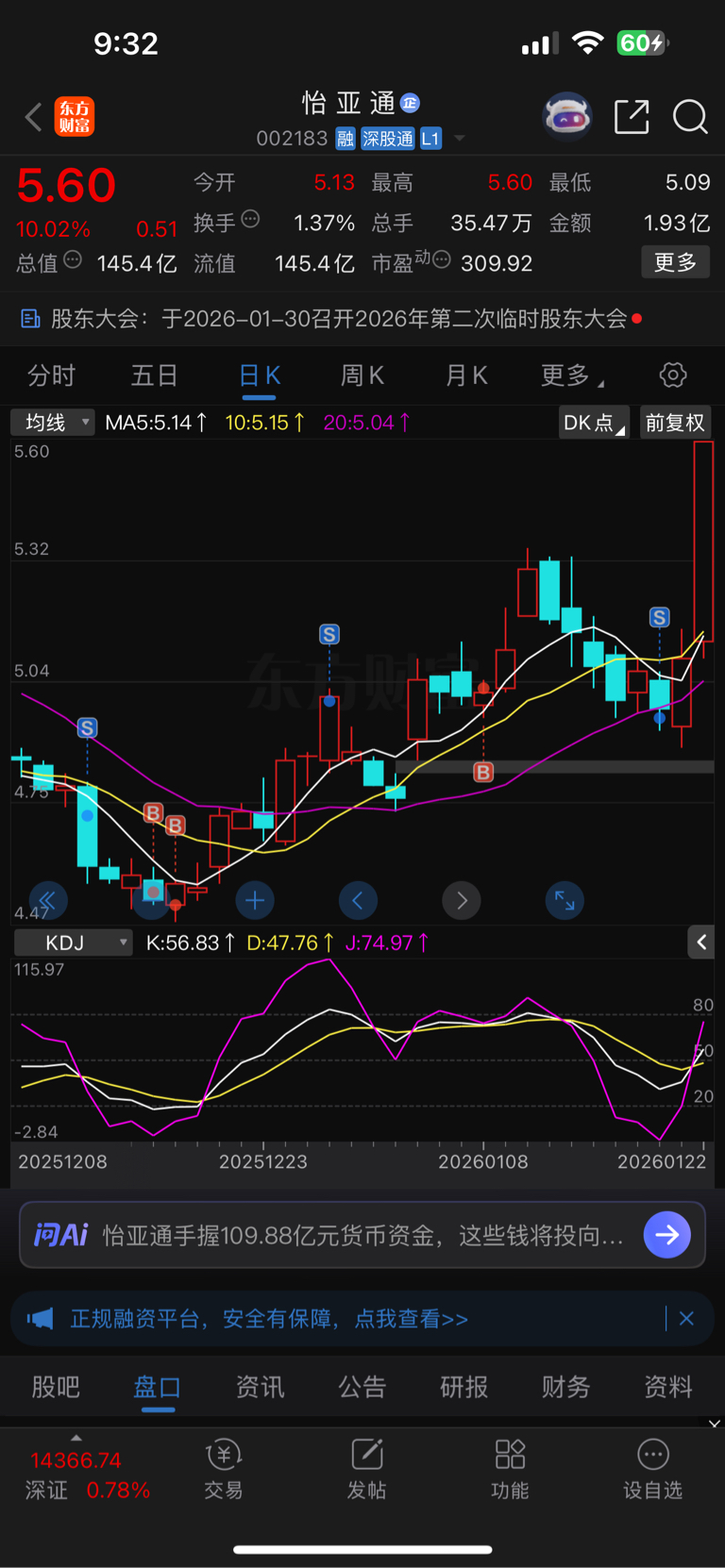The height and width of the screenshot is (1568, 725).
Task: Tap the Wi-Fi status icon
Action: tap(588, 43)
